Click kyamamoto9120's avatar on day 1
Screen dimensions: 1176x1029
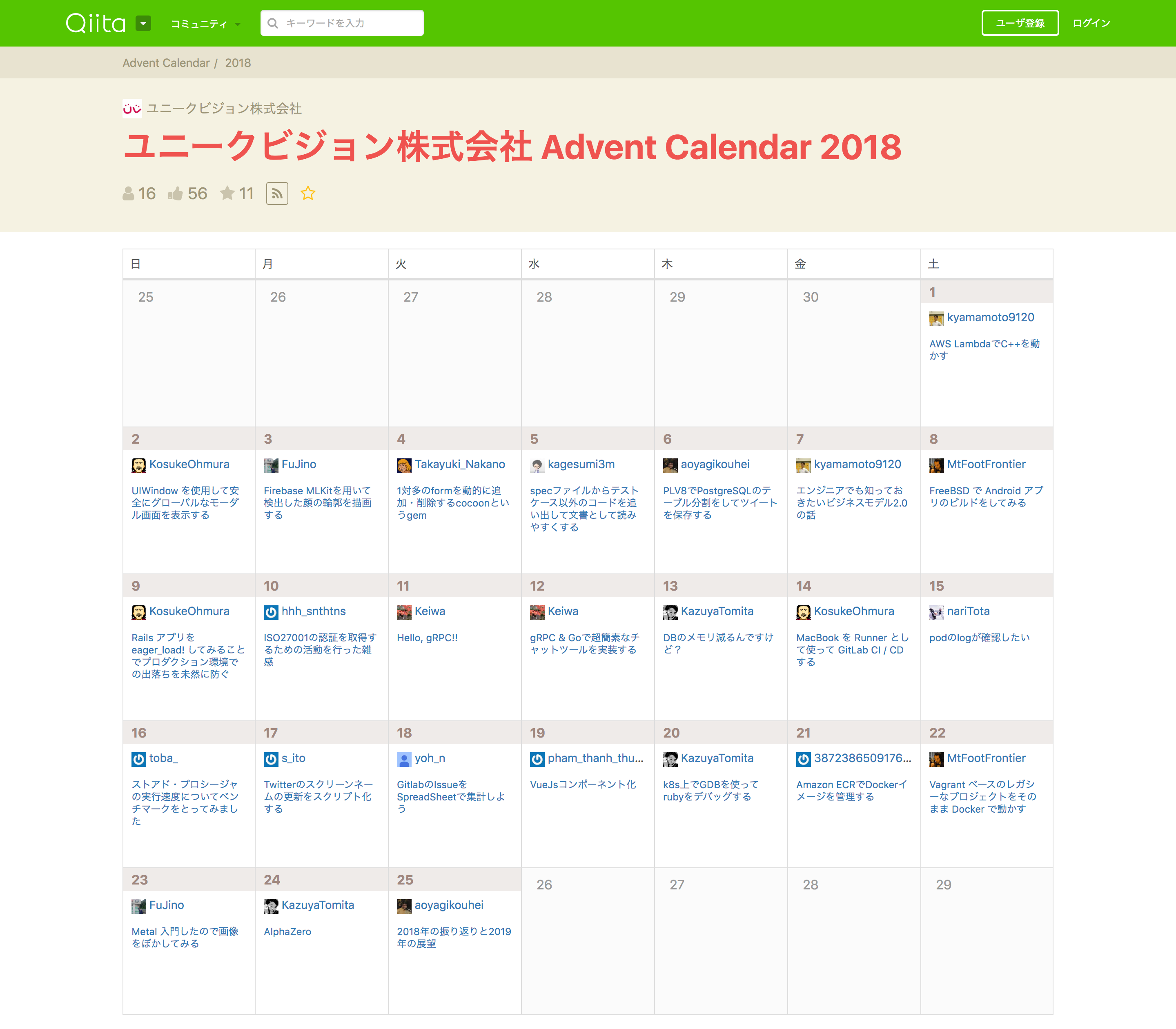pyautogui.click(x=936, y=318)
